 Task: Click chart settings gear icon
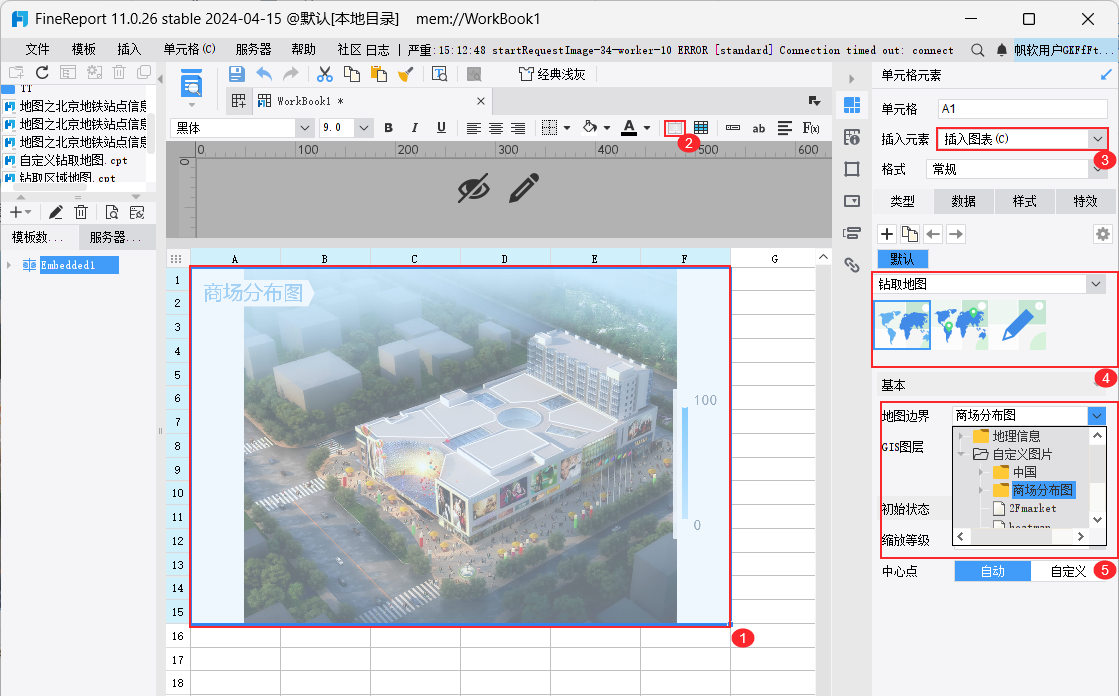pyautogui.click(x=1102, y=234)
